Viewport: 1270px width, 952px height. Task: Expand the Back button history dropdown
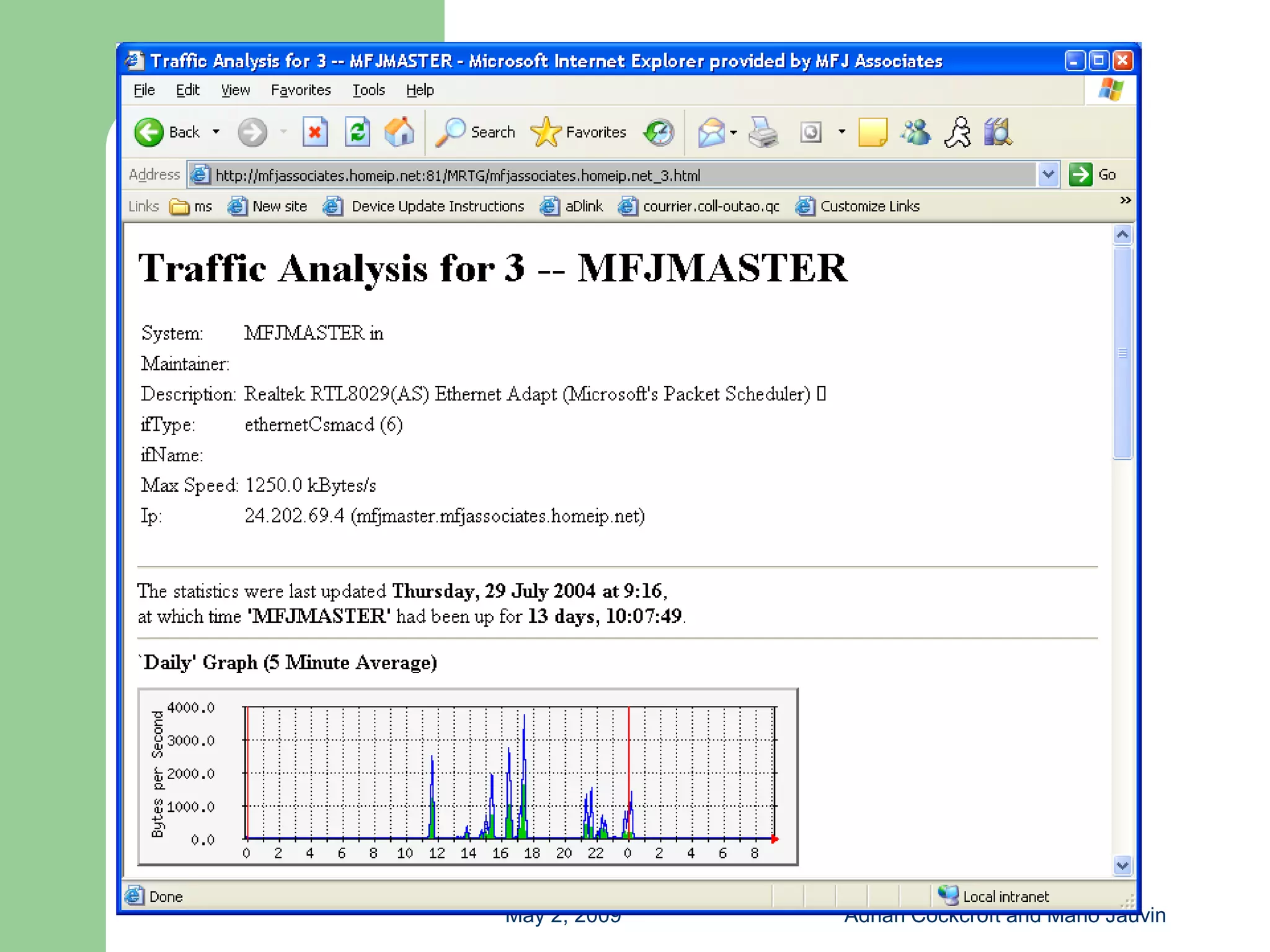[216, 132]
